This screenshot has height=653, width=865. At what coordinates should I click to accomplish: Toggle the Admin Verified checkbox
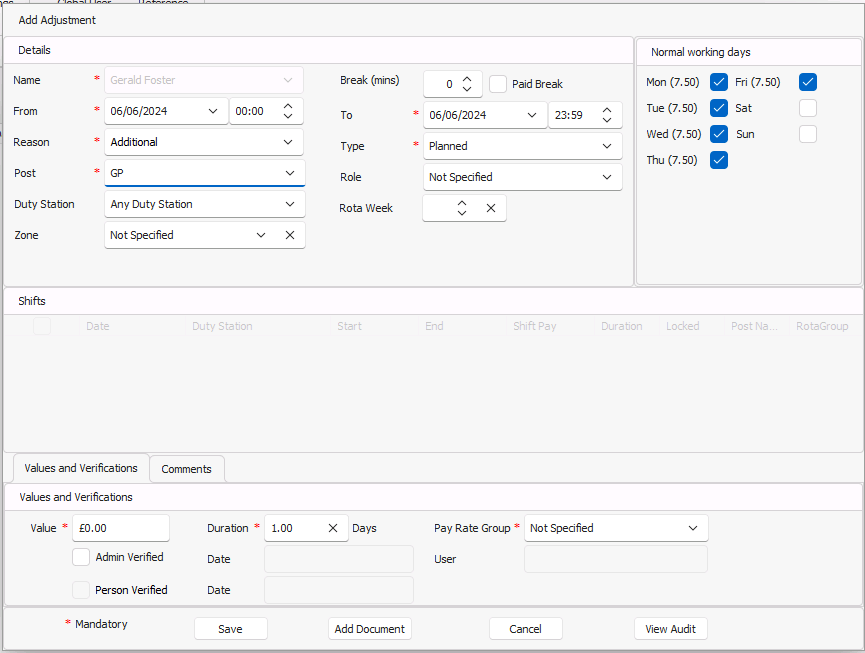81,557
